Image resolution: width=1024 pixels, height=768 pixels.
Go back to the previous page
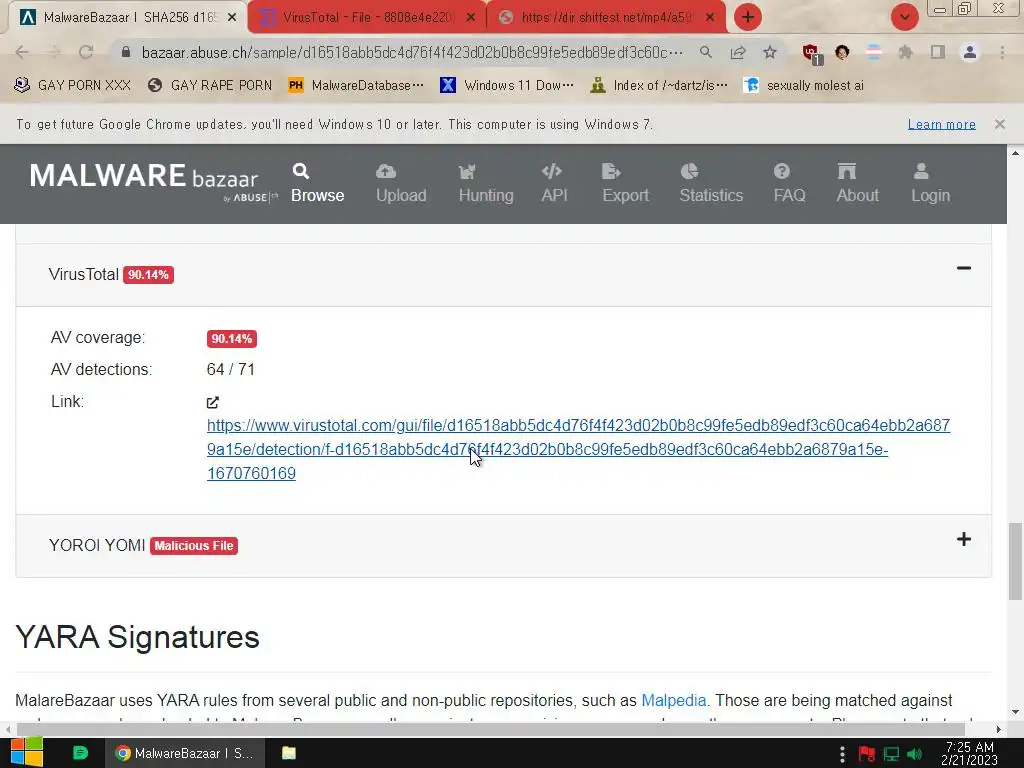point(22,52)
